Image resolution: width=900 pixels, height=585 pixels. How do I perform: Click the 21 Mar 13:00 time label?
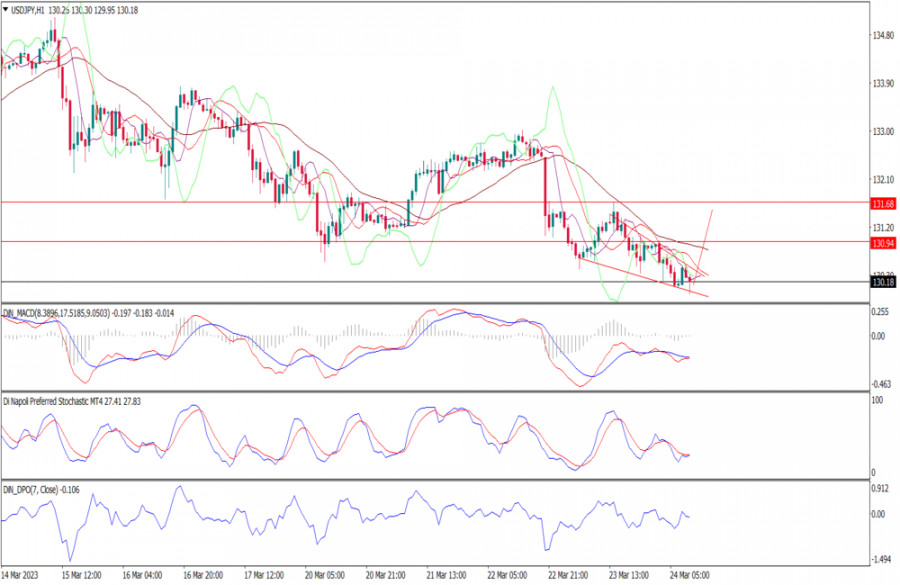[447, 575]
